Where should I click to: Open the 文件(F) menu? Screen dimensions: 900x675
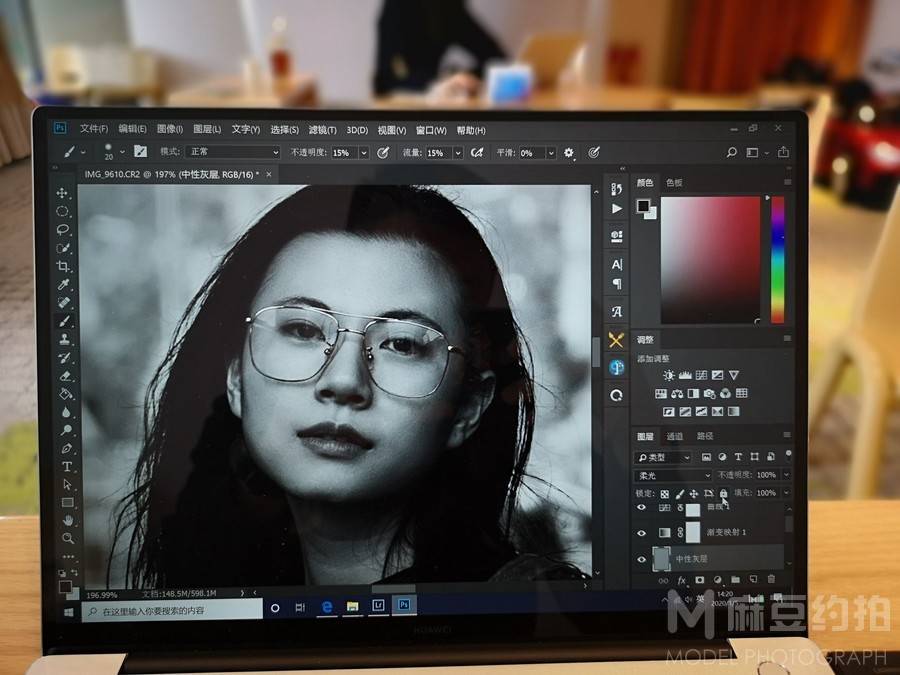click(x=94, y=129)
